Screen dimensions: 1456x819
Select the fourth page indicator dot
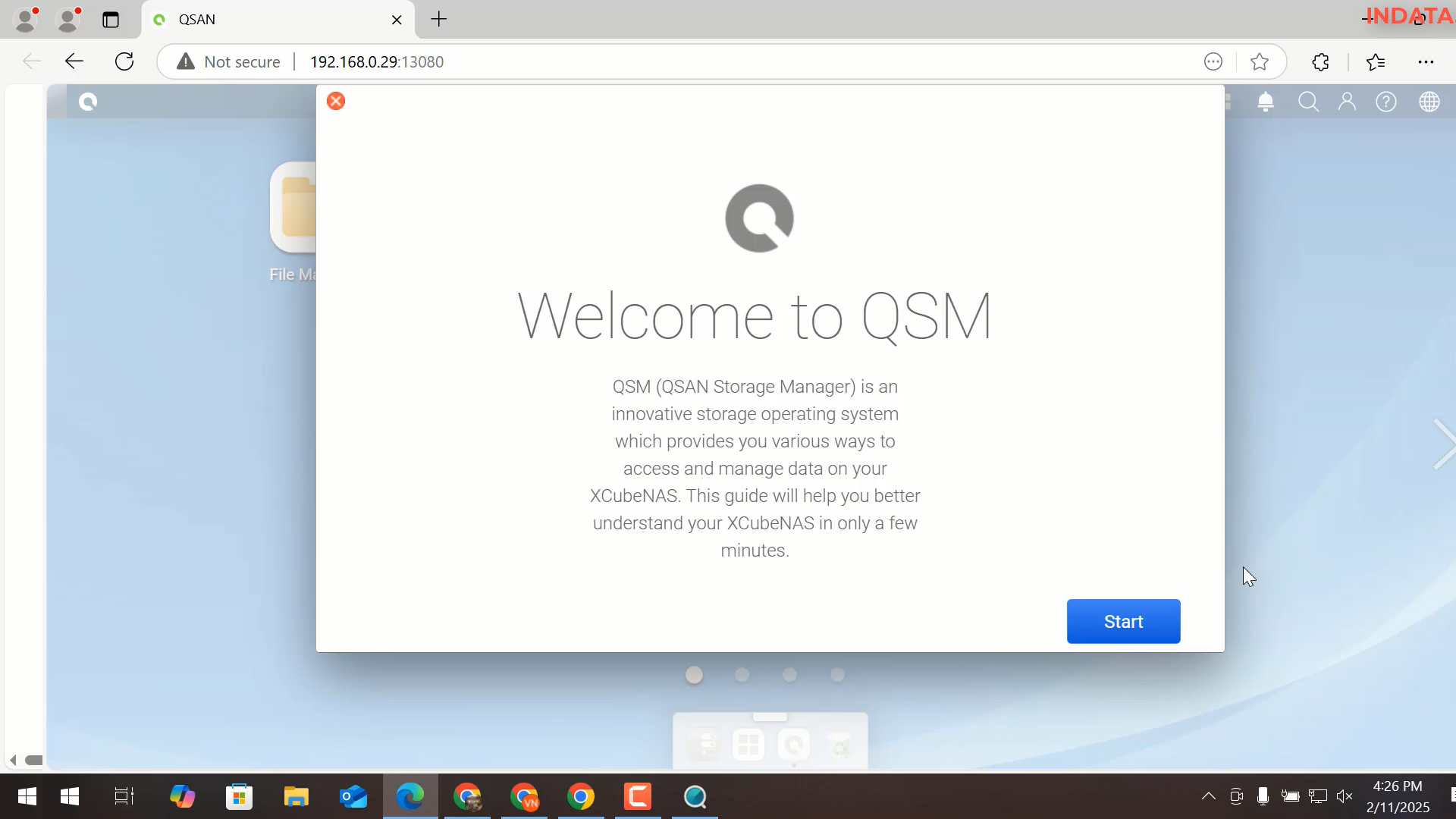click(x=837, y=675)
